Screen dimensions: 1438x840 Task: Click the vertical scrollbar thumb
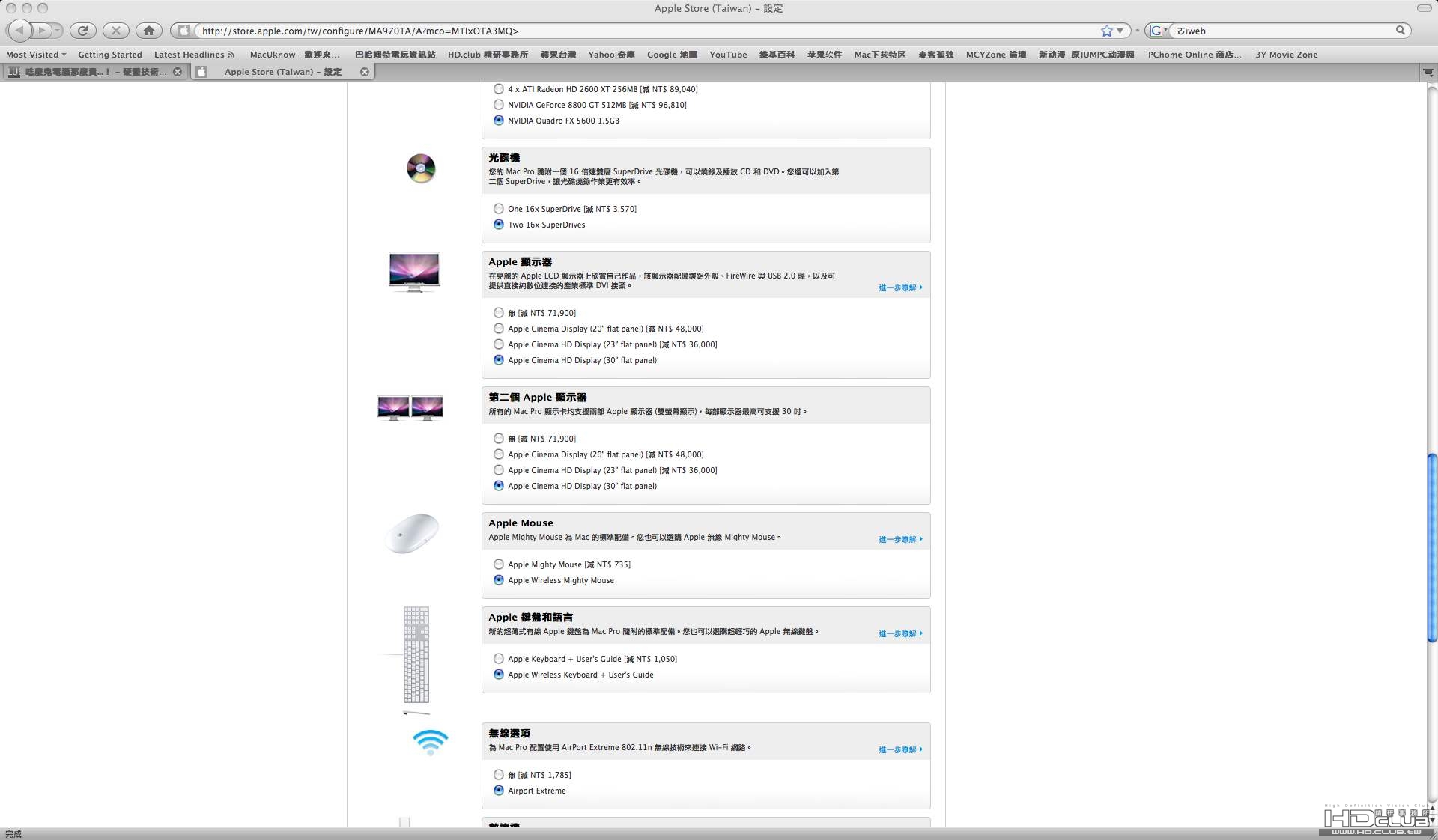(x=1432, y=547)
